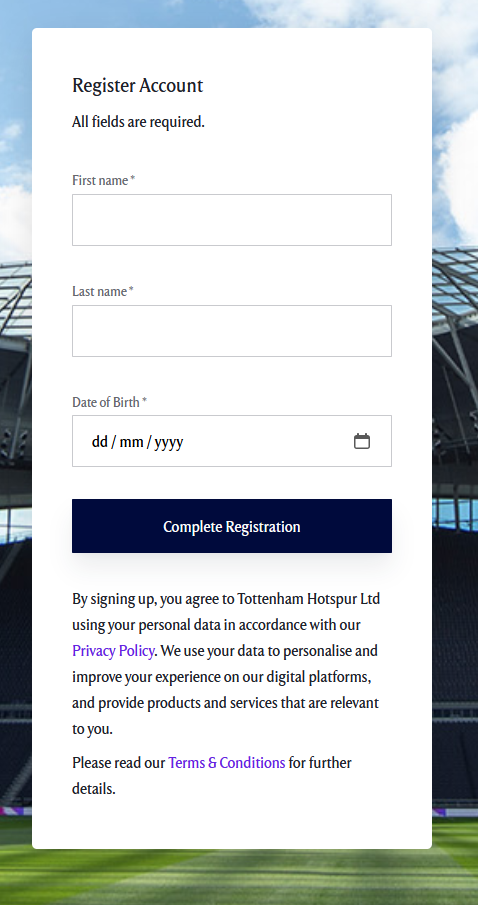Screen dimensions: 478x905
Task: Click the Please read our text
Action: [x=118, y=763]
